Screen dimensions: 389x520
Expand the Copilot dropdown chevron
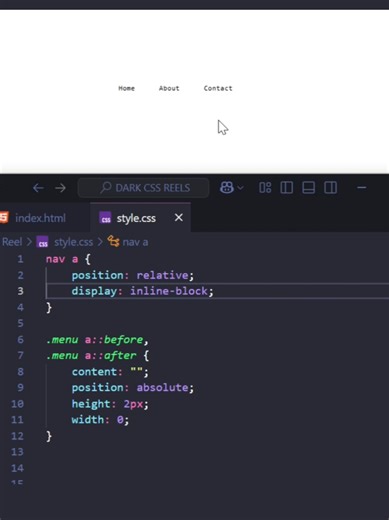coord(240,188)
